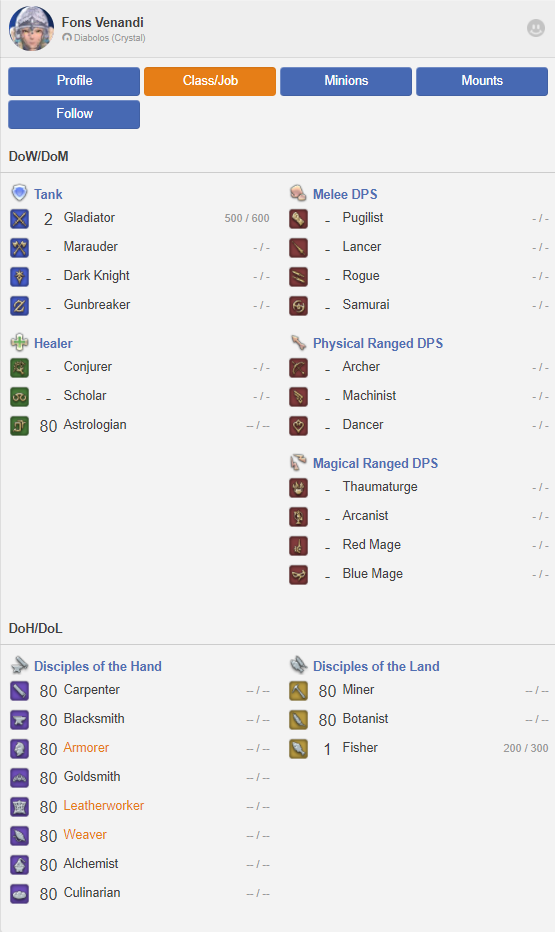Click the Blacksmith anvil icon
This screenshot has width=555, height=932.
[20, 720]
